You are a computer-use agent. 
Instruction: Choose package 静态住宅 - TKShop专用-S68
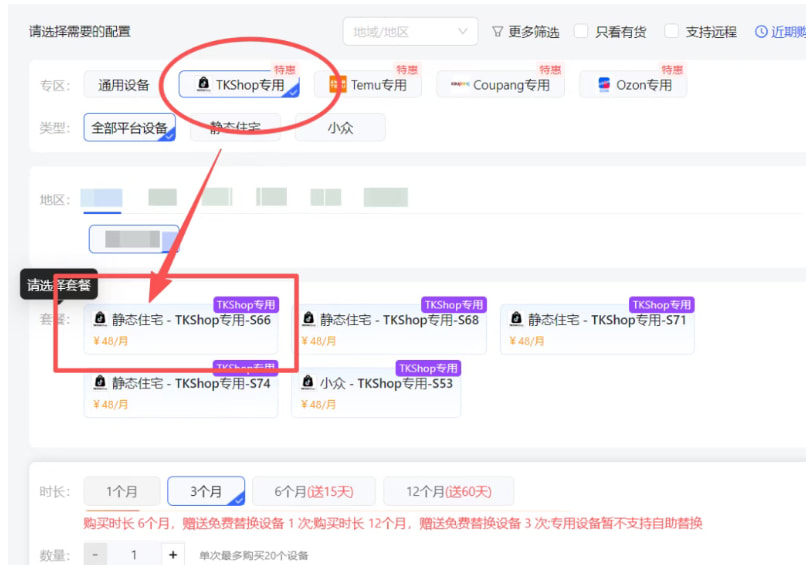point(389,328)
